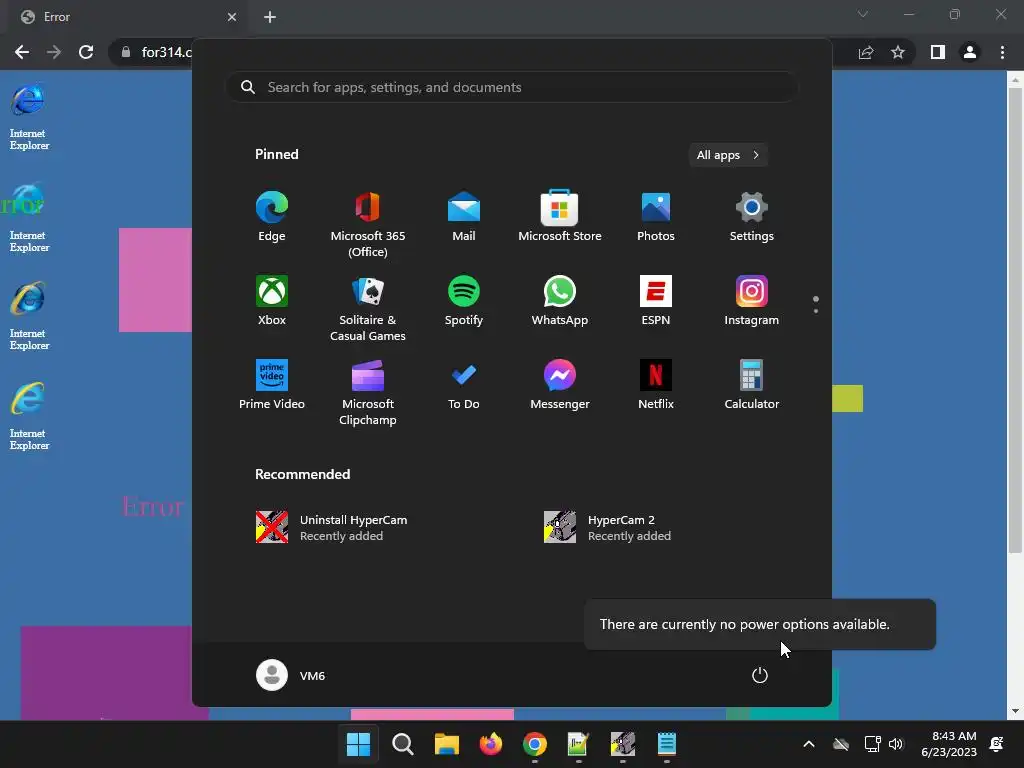Click the bottom Internet Explorer page icon
The image size is (1024, 768).
[x=29, y=416]
